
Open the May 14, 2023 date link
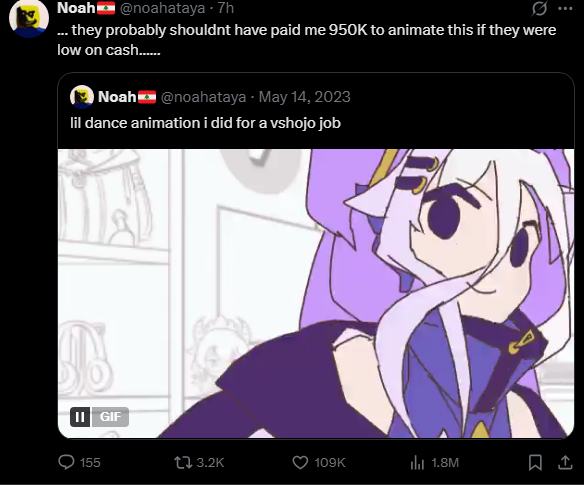pos(305,97)
